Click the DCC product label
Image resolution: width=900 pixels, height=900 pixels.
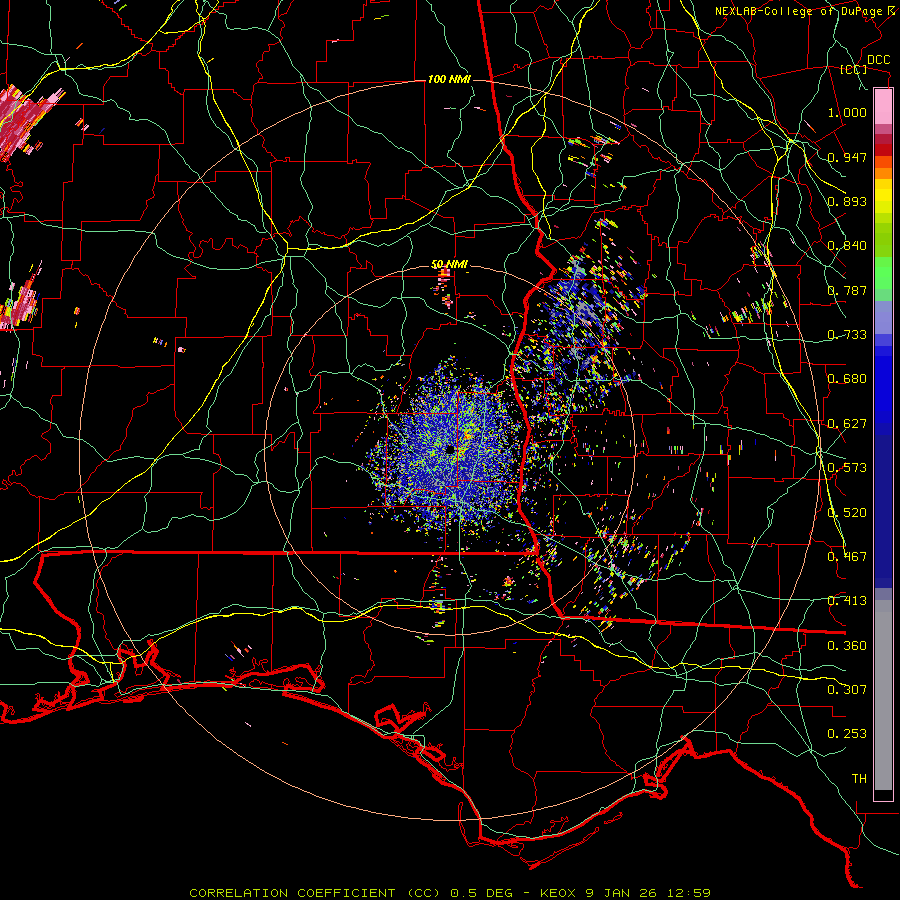pyautogui.click(x=878, y=60)
